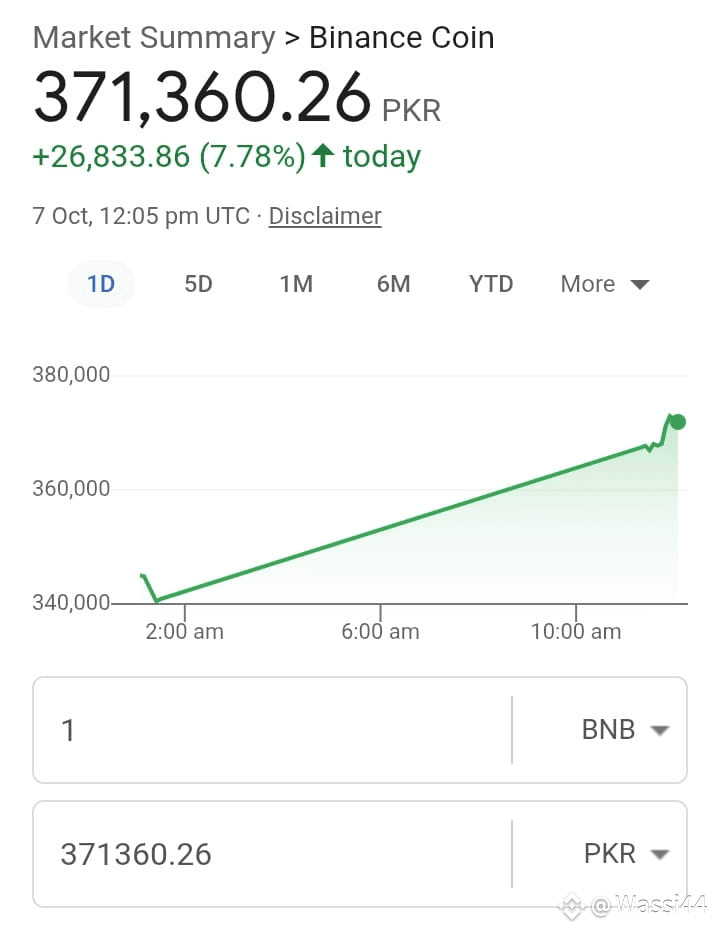Click the Binance Coin title text
The height and width of the screenshot is (932, 720).
[401, 37]
